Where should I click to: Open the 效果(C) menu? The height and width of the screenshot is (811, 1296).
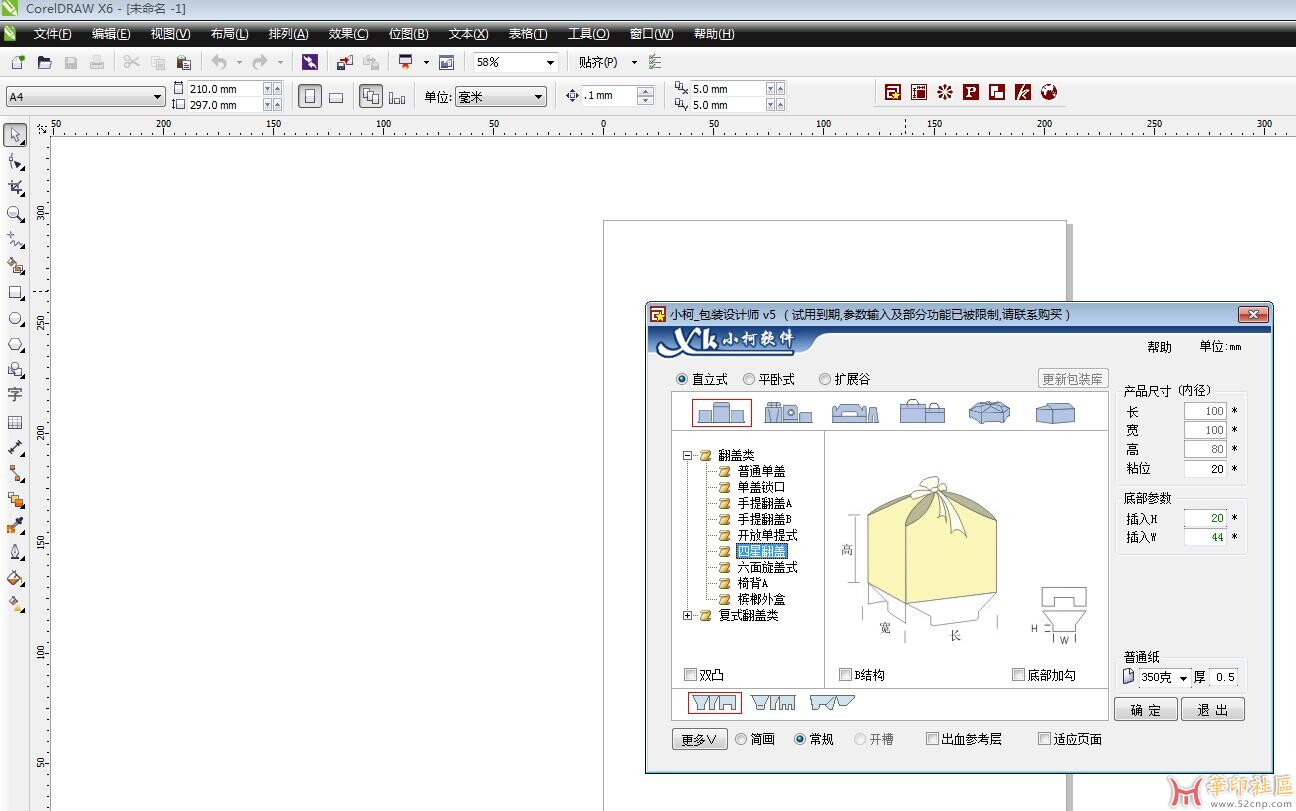coord(348,34)
